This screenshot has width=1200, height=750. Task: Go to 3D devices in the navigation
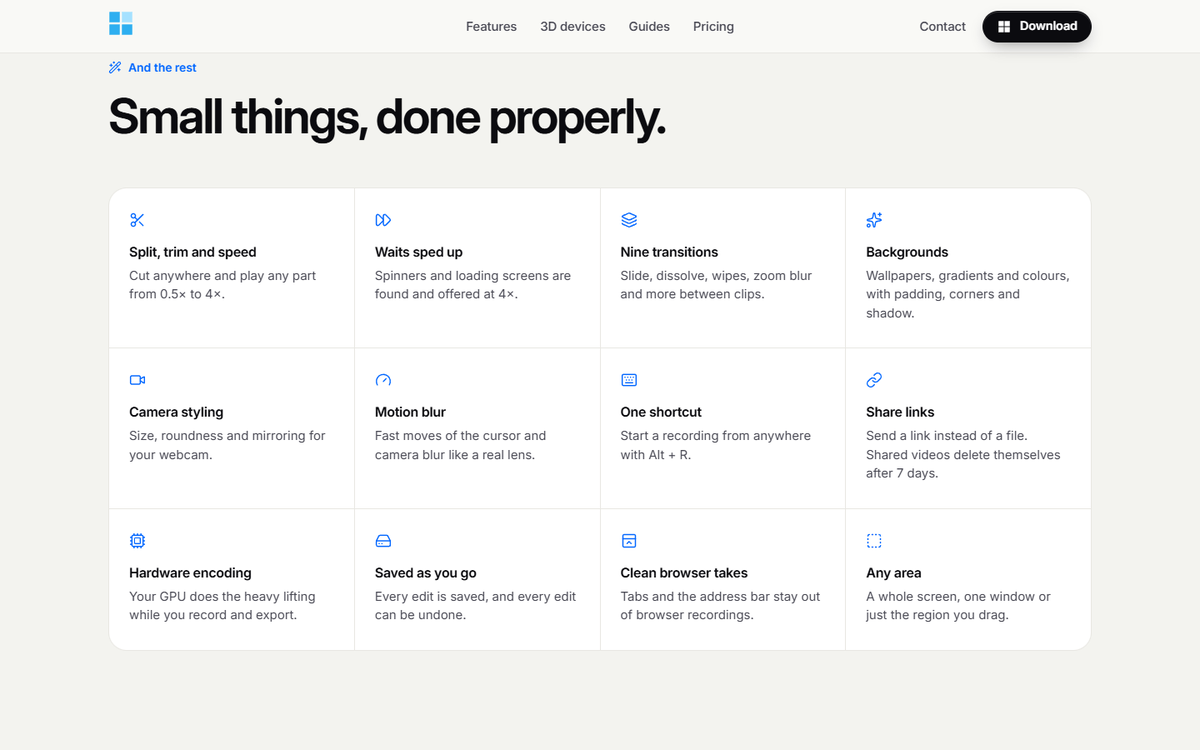tap(573, 27)
